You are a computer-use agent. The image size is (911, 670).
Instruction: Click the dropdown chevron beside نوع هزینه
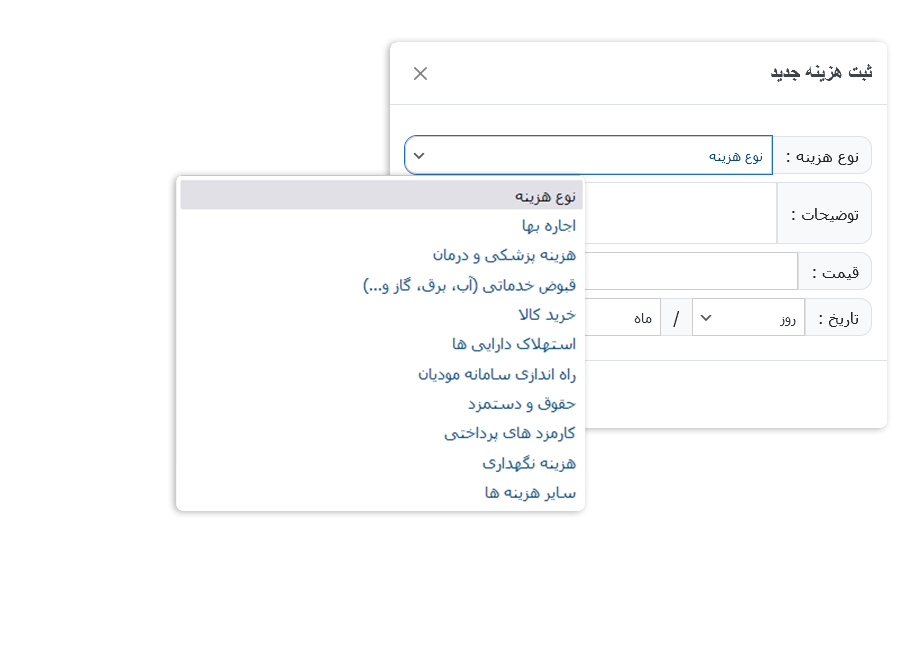pos(421,156)
